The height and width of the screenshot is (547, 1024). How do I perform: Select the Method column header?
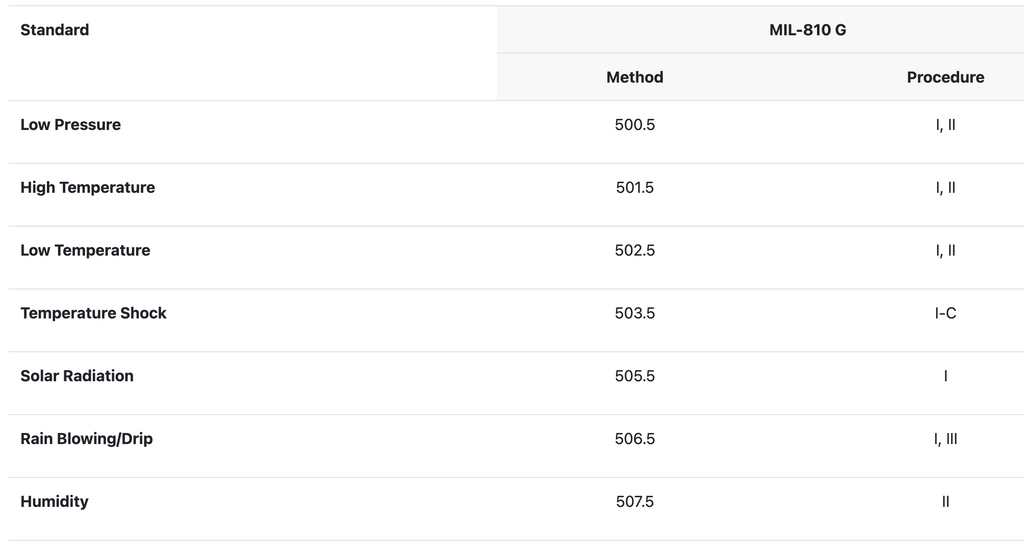(x=634, y=77)
